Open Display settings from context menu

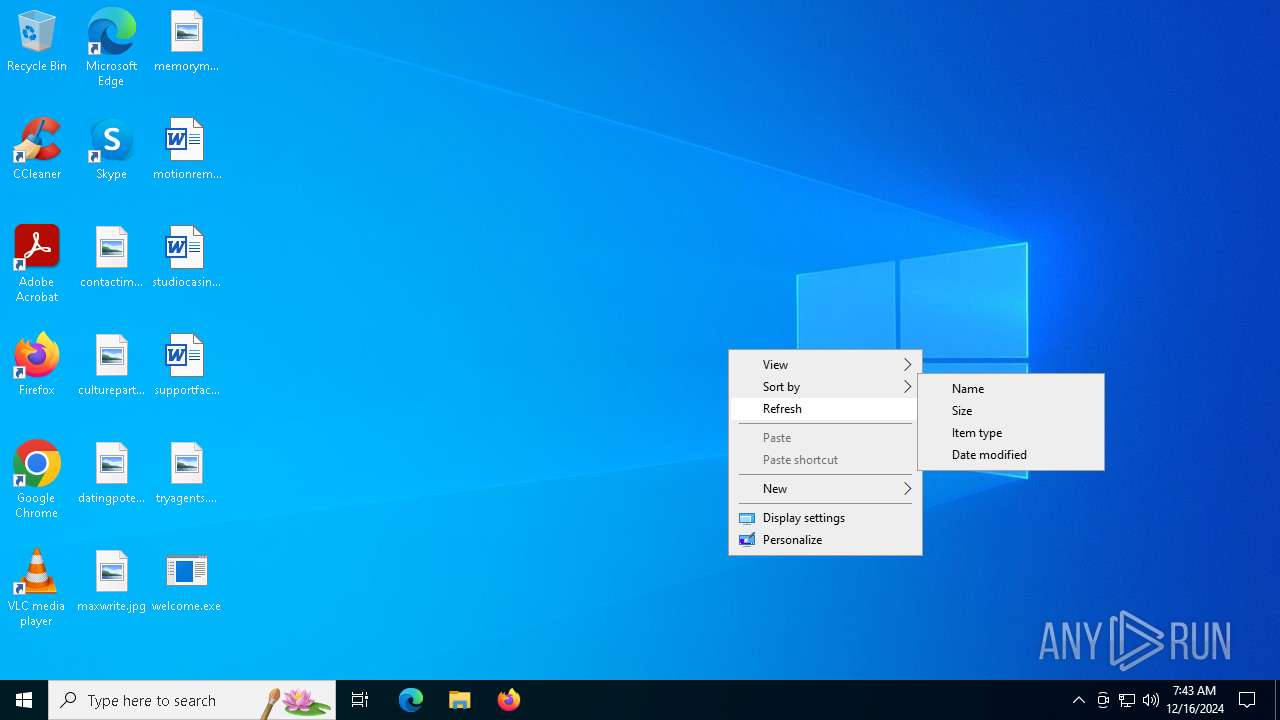(x=825, y=518)
